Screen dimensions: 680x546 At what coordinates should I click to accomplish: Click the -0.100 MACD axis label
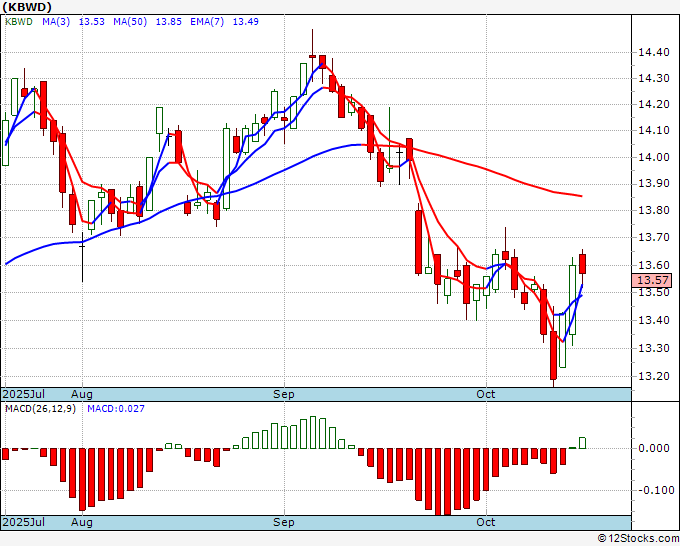[656, 490]
